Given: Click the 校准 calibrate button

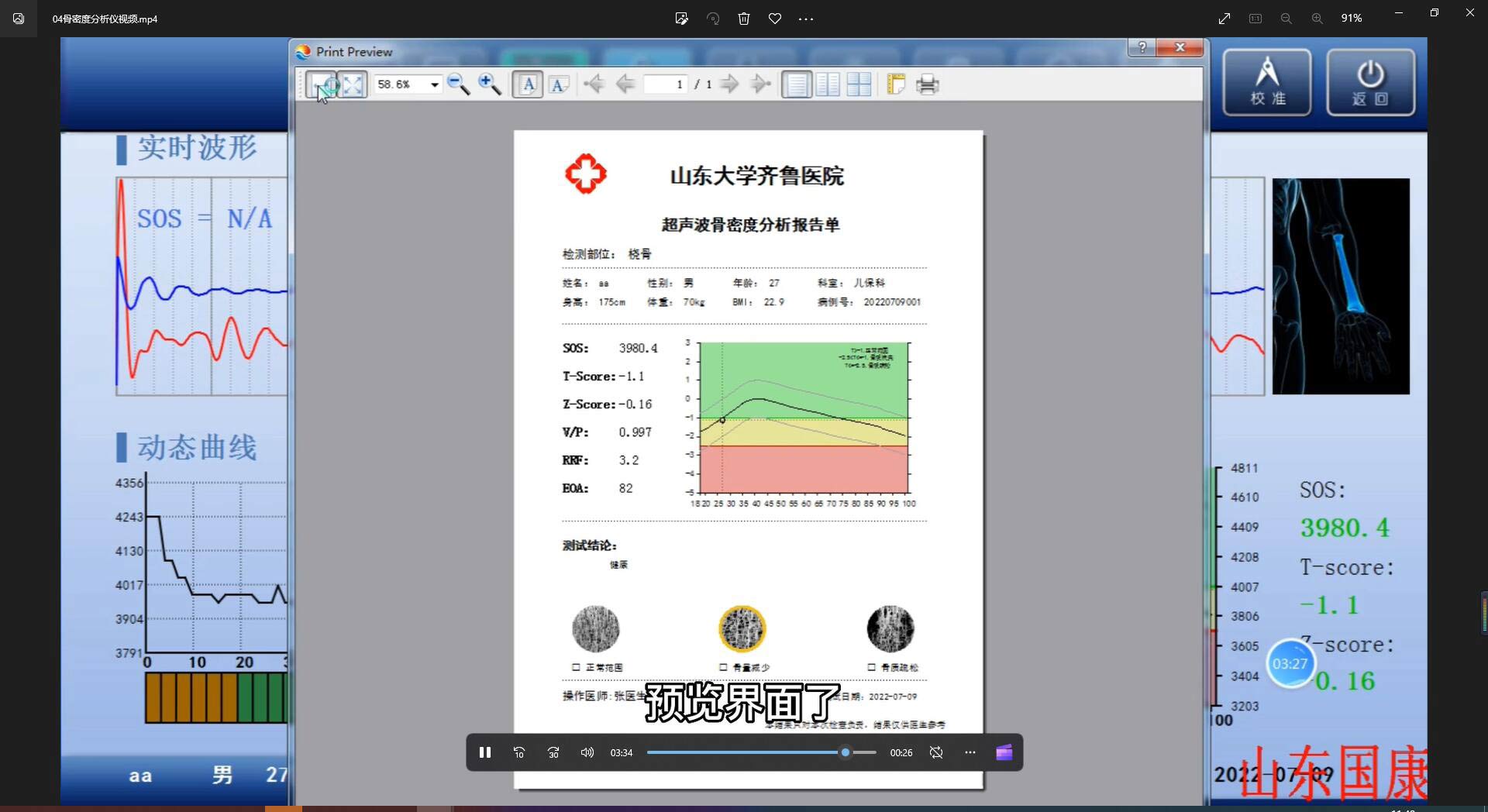Looking at the screenshot, I should pyautogui.click(x=1267, y=82).
